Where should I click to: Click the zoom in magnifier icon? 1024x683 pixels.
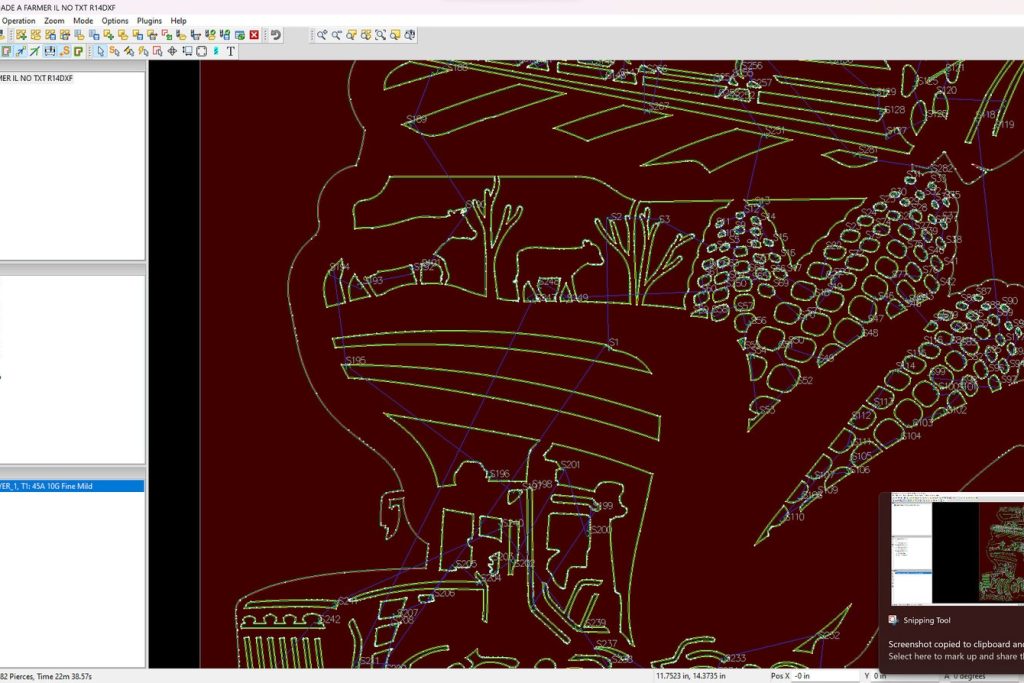click(x=322, y=35)
